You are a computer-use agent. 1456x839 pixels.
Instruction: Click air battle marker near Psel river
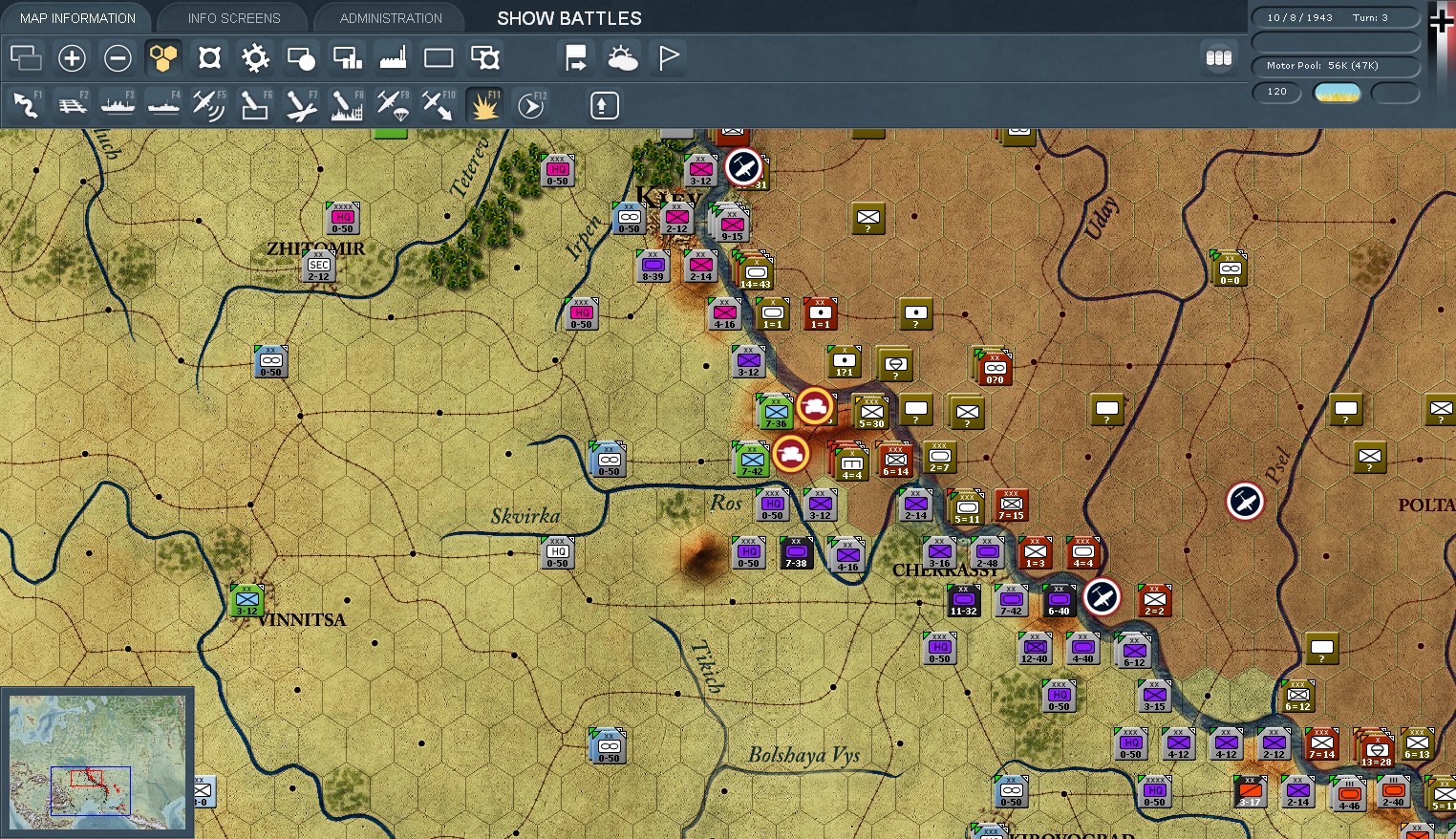pyautogui.click(x=1245, y=502)
